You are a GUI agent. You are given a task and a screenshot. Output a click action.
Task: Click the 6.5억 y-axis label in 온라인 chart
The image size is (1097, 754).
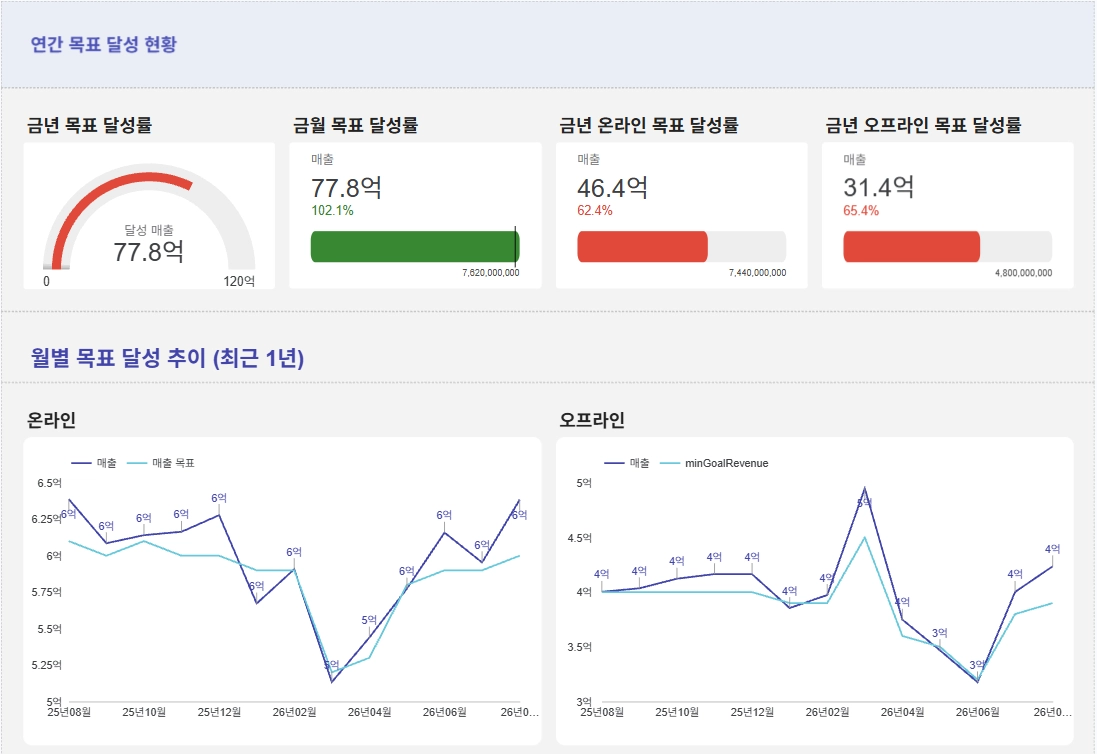(49, 483)
